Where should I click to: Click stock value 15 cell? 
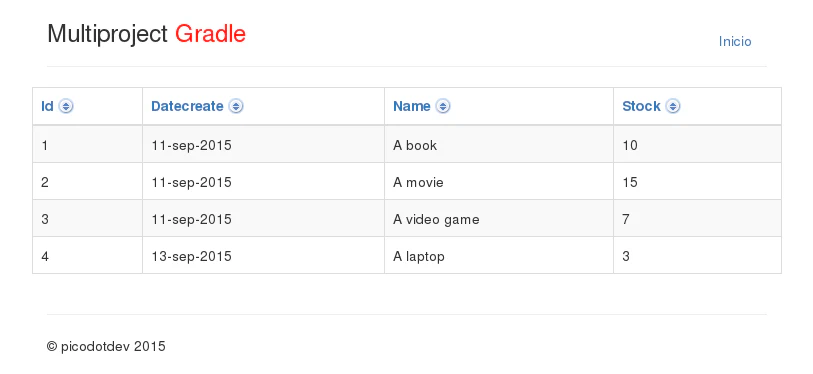697,182
